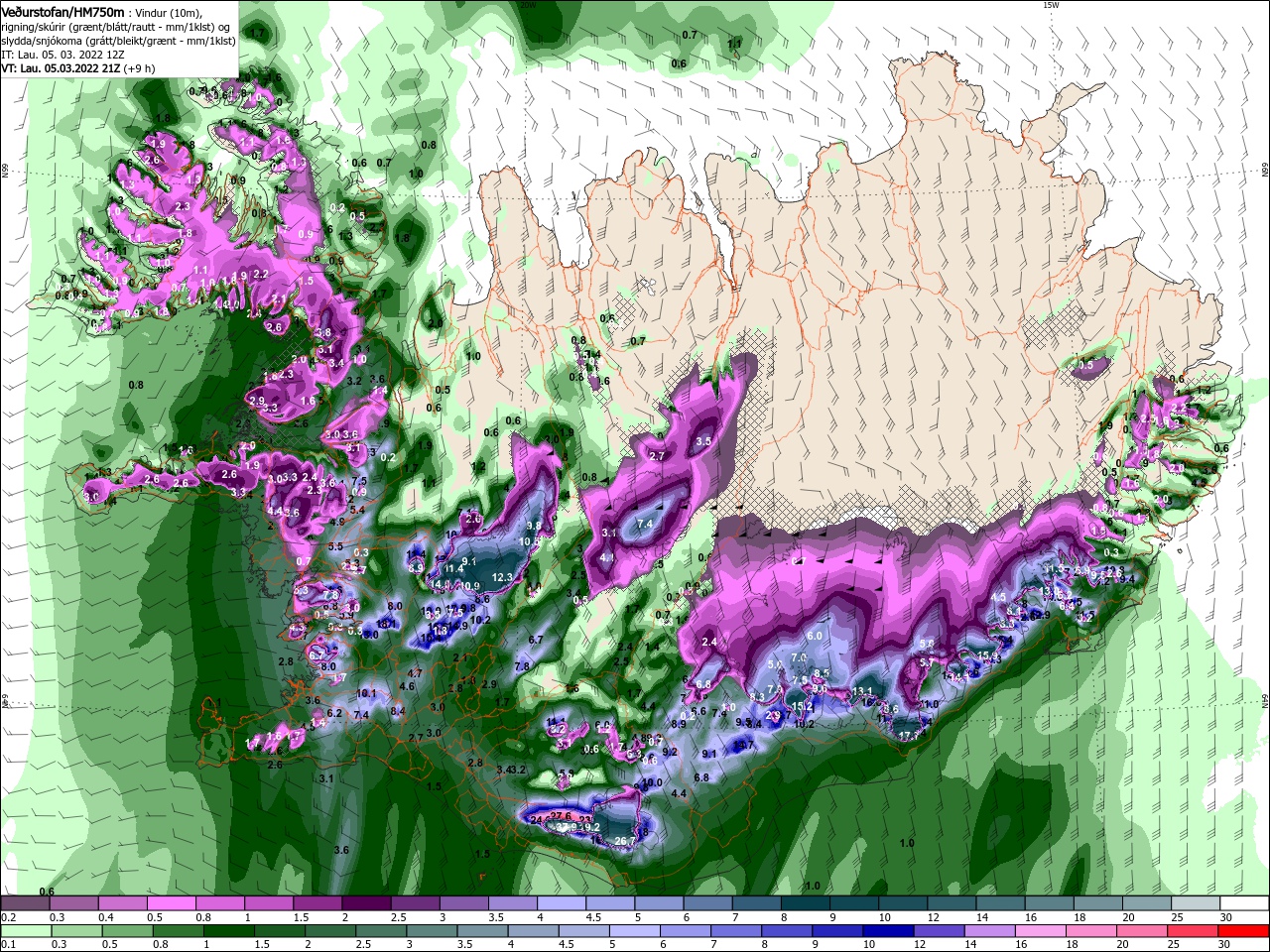Click the 26.7 precipitation value on the map
This screenshot has height=952, width=1270.
click(x=625, y=841)
